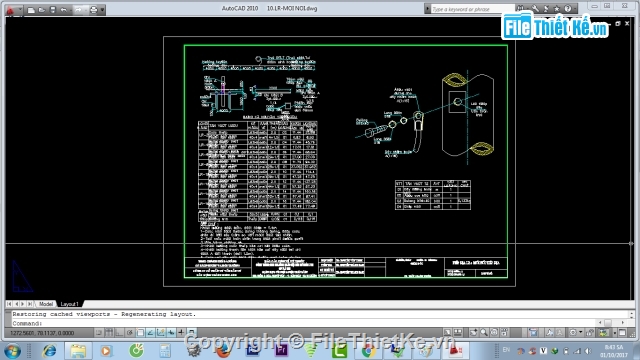Viewport: 640px width, 360px height.
Task: Click the Clean Screen icon in status bar
Action: (622, 333)
